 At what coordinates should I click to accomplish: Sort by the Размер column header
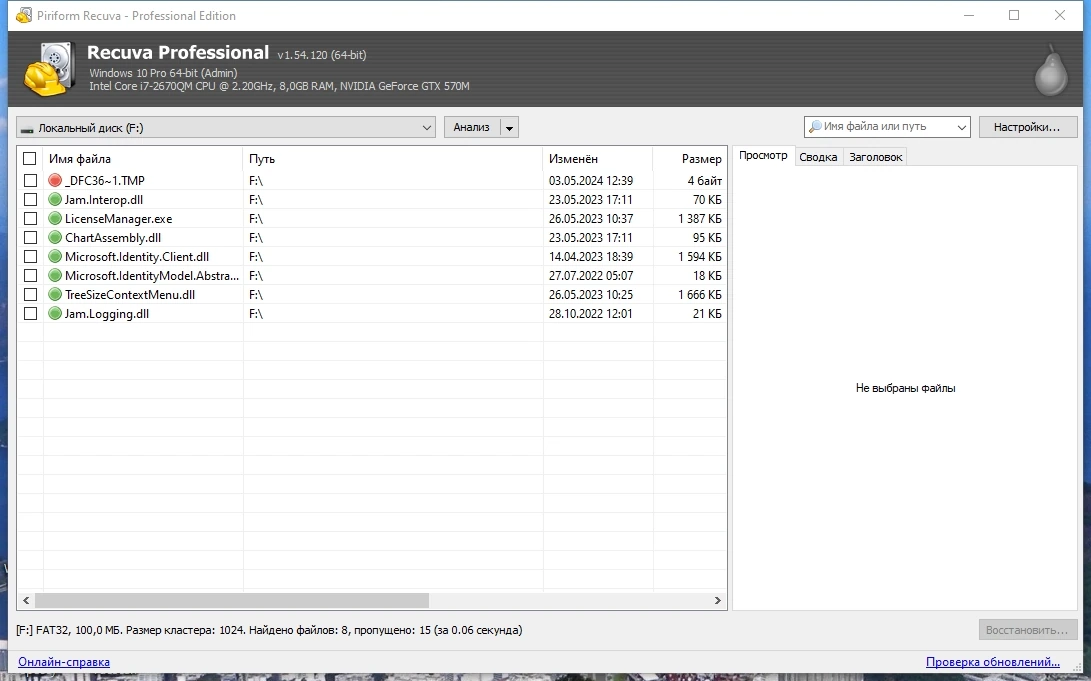[690, 159]
